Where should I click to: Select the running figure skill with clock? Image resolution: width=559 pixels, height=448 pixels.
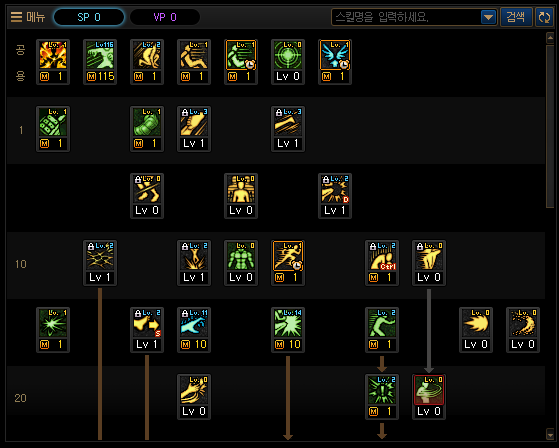click(288, 256)
